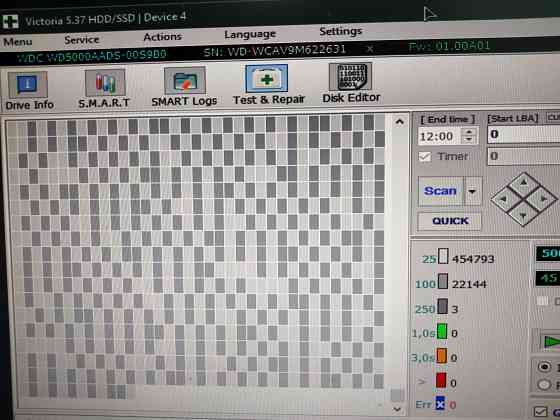The height and width of the screenshot is (420, 560).
Task: Click the up arrow of navigation diamond
Action: click(524, 183)
